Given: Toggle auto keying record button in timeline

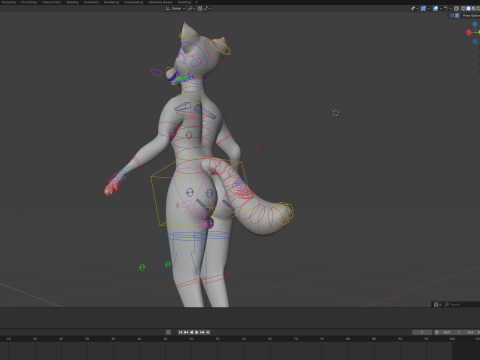Looking at the screenshot, I should [x=168, y=332].
